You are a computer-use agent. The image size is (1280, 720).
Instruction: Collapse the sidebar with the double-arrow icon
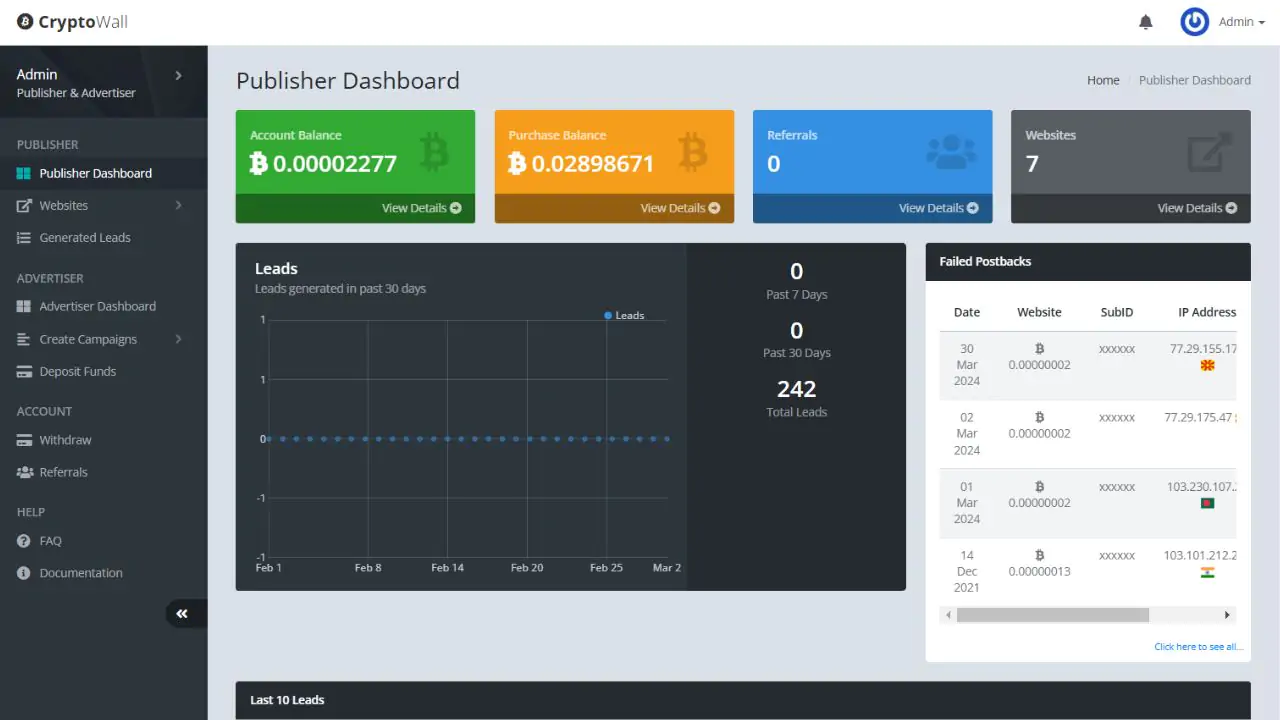[182, 613]
